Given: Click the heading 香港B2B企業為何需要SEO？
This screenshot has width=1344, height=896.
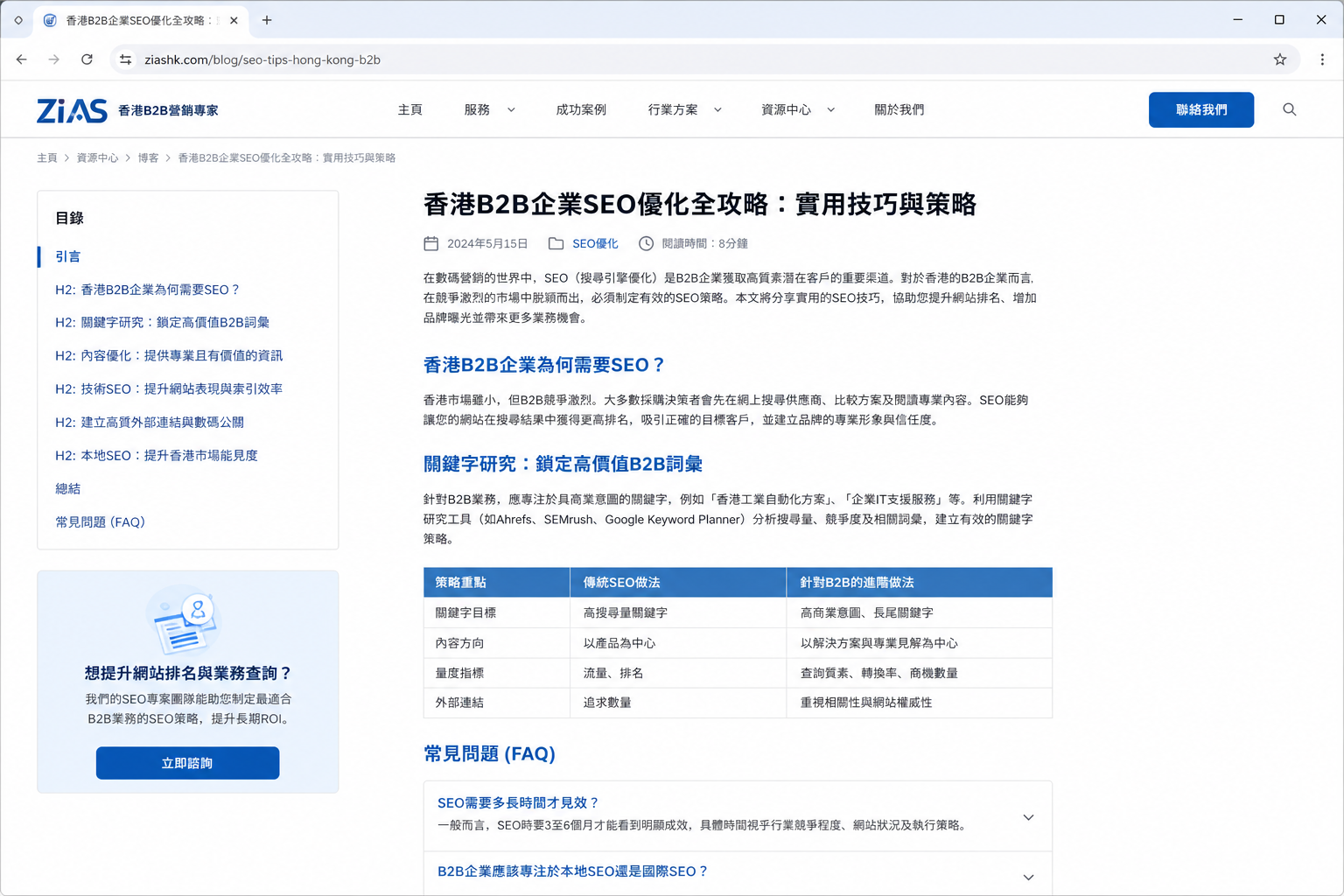Looking at the screenshot, I should tap(545, 365).
